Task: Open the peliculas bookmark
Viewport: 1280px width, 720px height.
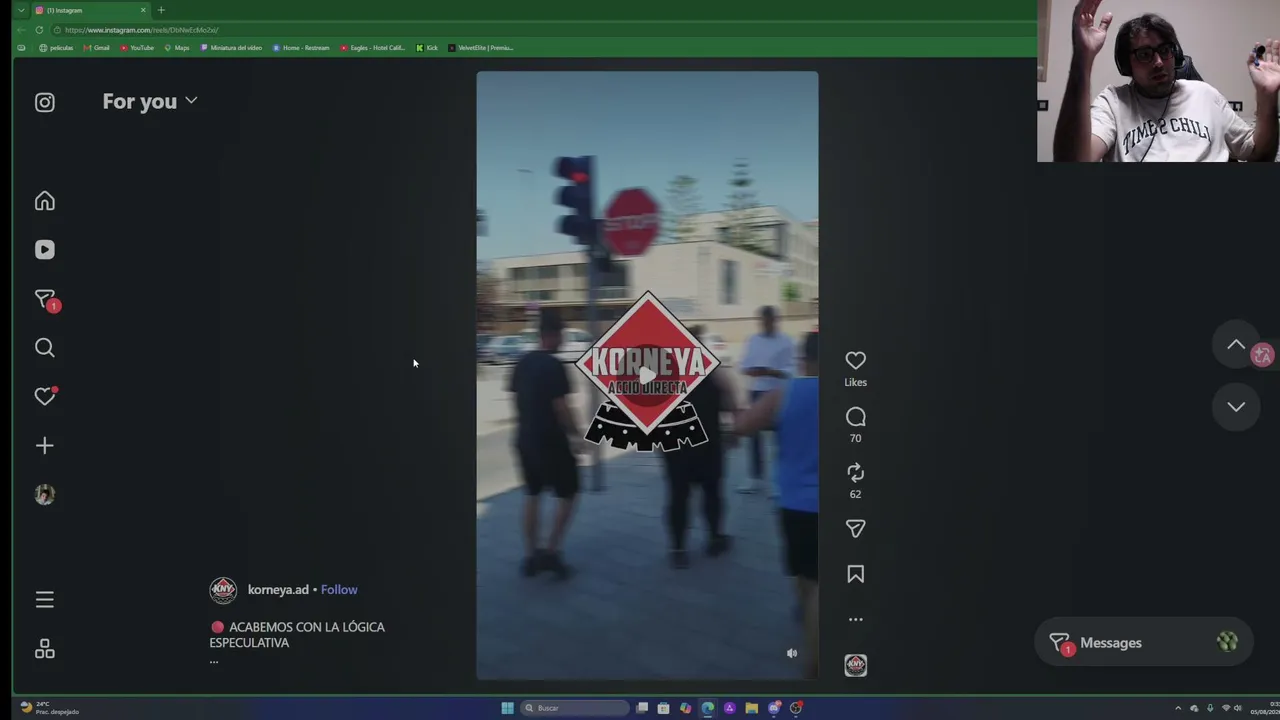Action: (x=56, y=48)
